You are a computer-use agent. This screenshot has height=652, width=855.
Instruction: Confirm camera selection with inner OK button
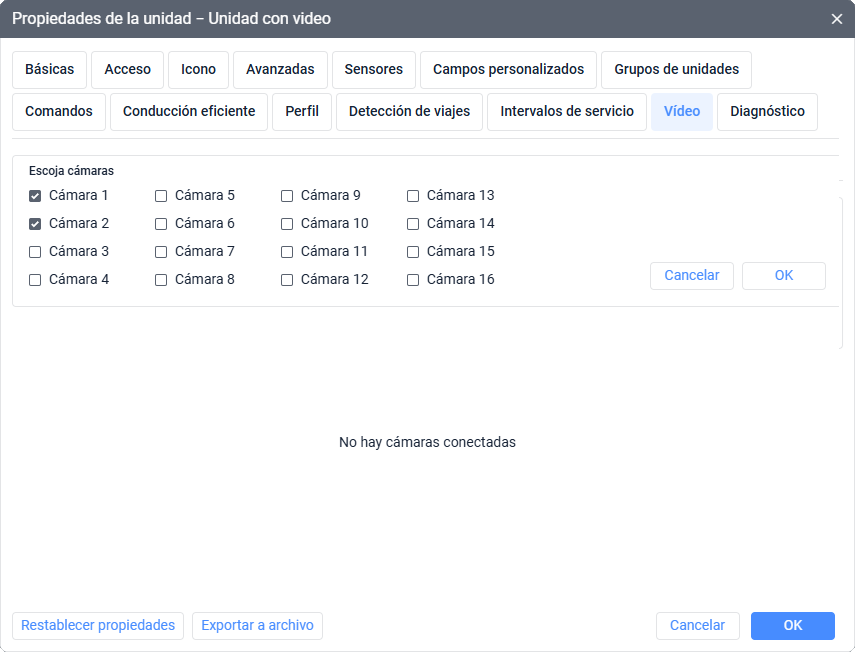click(784, 276)
